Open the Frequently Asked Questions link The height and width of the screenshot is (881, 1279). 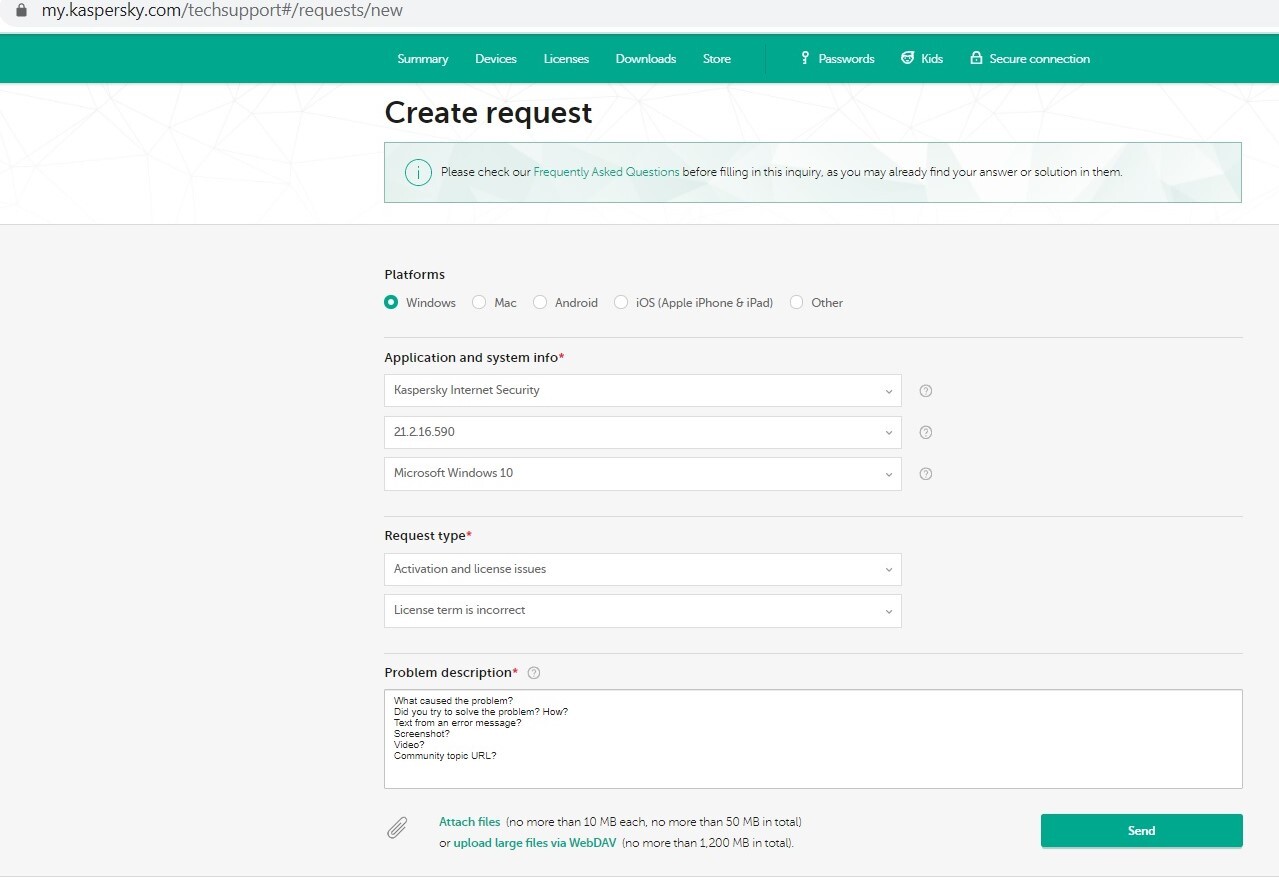pos(606,172)
